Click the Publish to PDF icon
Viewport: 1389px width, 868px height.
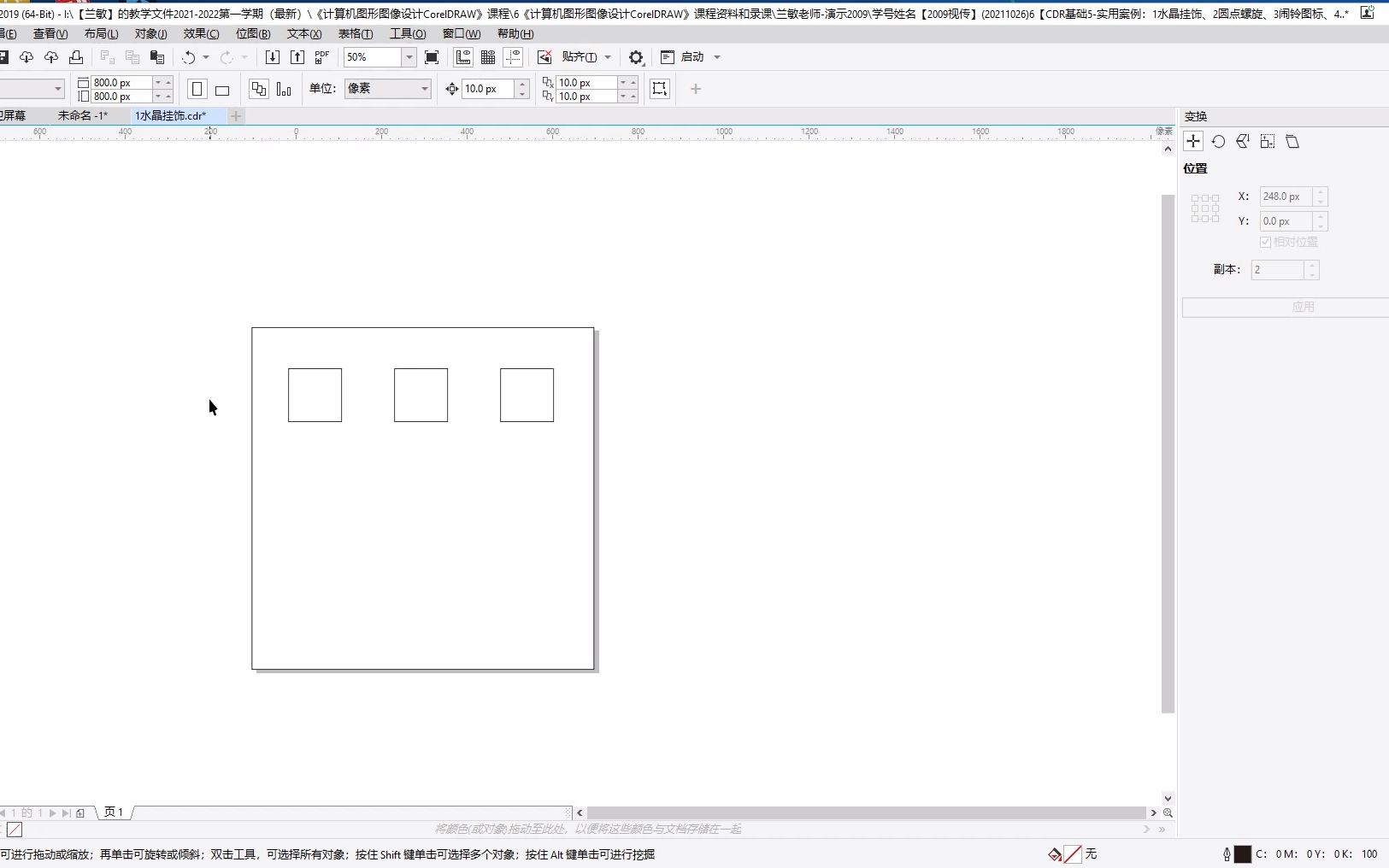[321, 57]
